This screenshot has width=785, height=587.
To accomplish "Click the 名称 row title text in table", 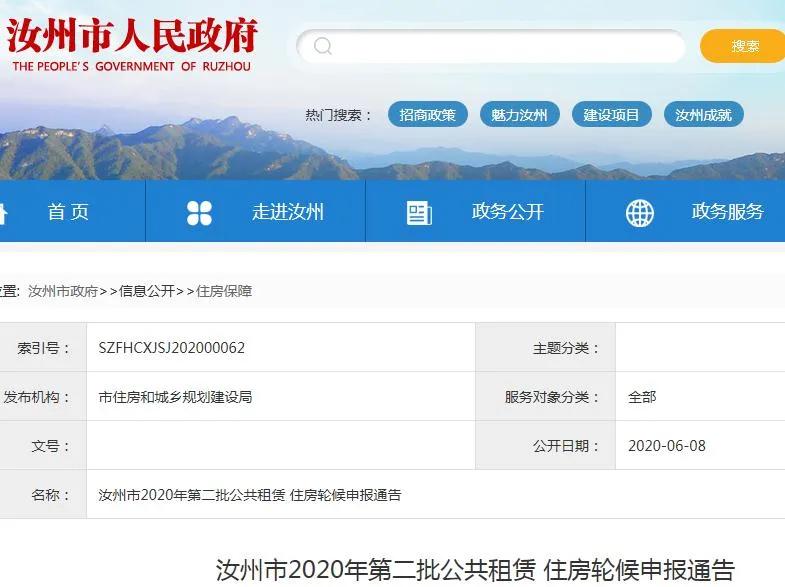I will tap(250, 495).
